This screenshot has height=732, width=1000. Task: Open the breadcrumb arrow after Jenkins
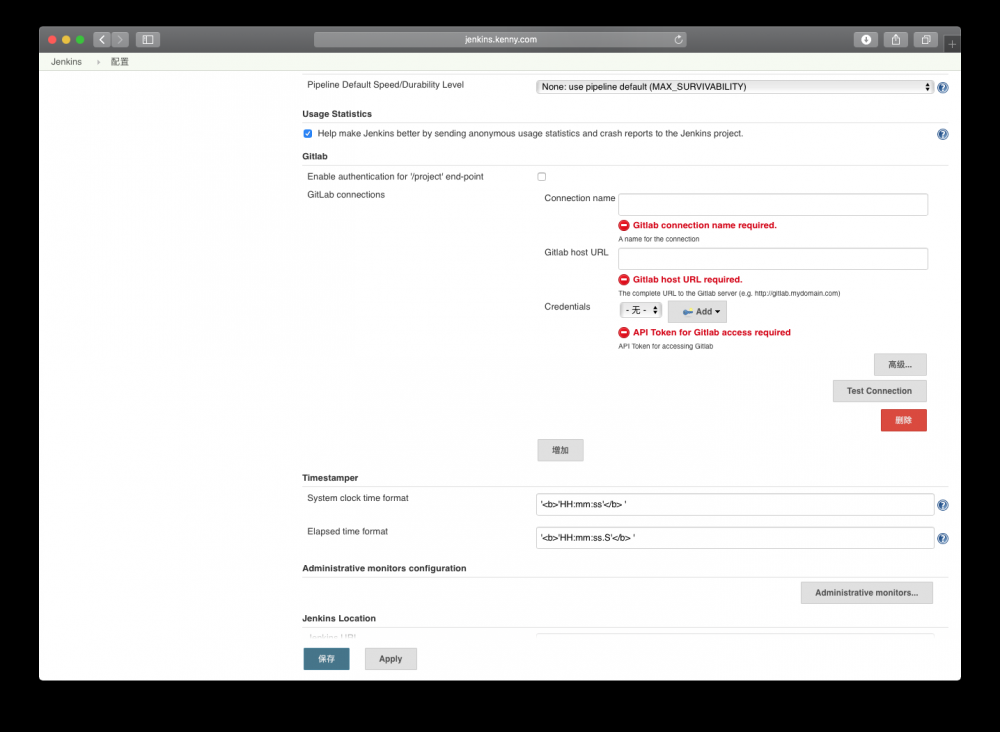coord(98,62)
